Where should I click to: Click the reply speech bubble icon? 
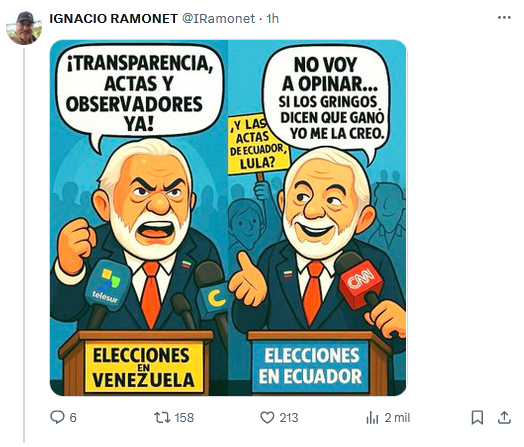click(57, 417)
